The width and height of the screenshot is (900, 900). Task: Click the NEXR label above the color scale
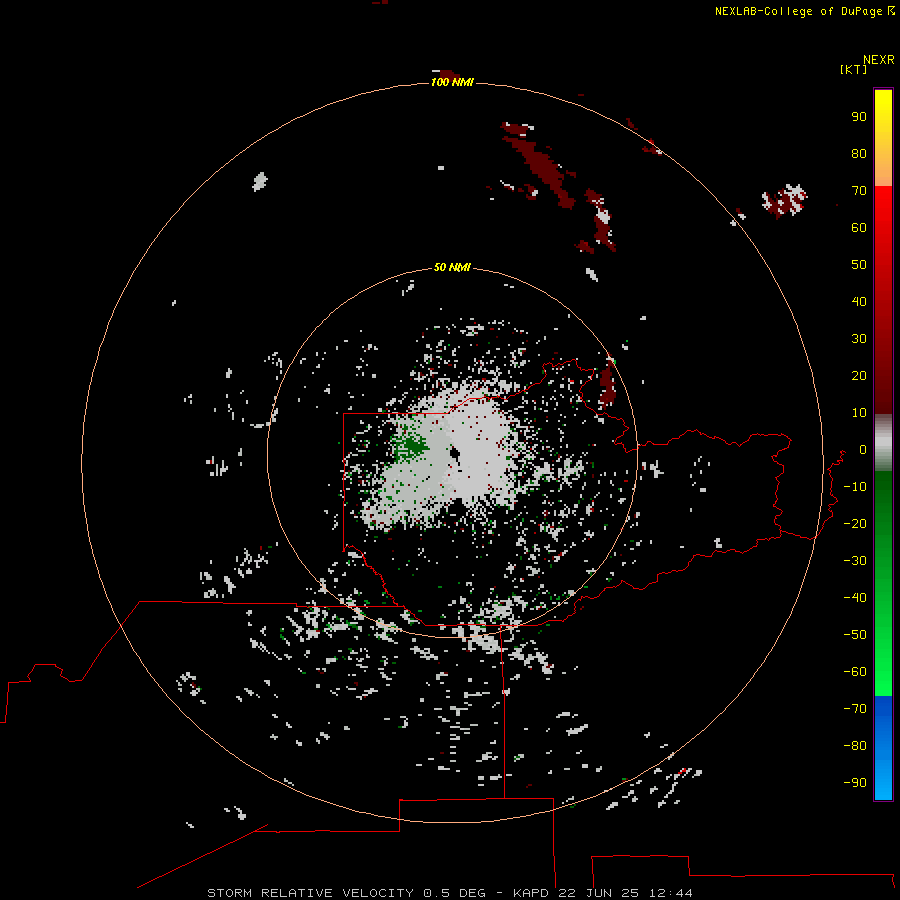coord(879,60)
